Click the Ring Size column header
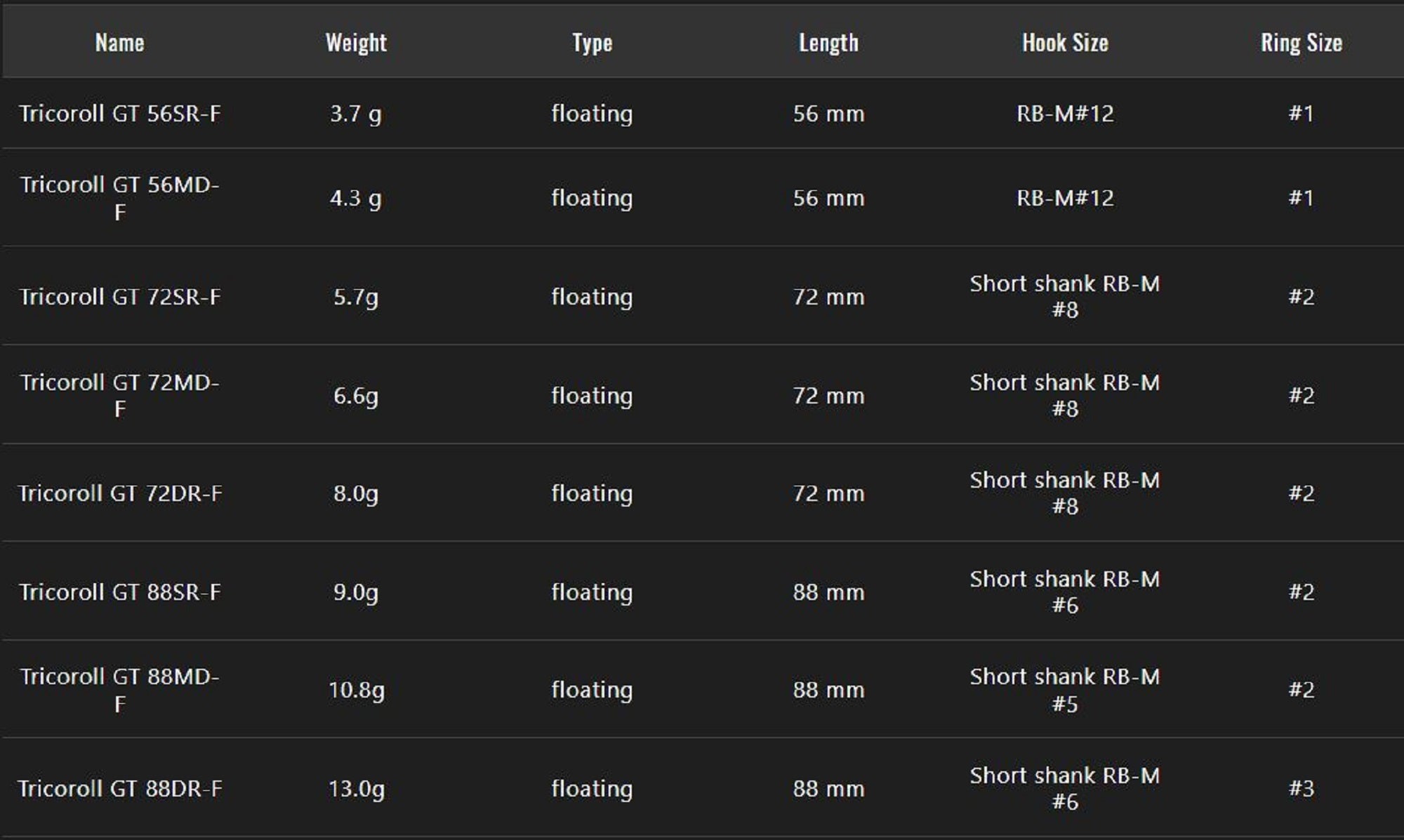 (1301, 43)
